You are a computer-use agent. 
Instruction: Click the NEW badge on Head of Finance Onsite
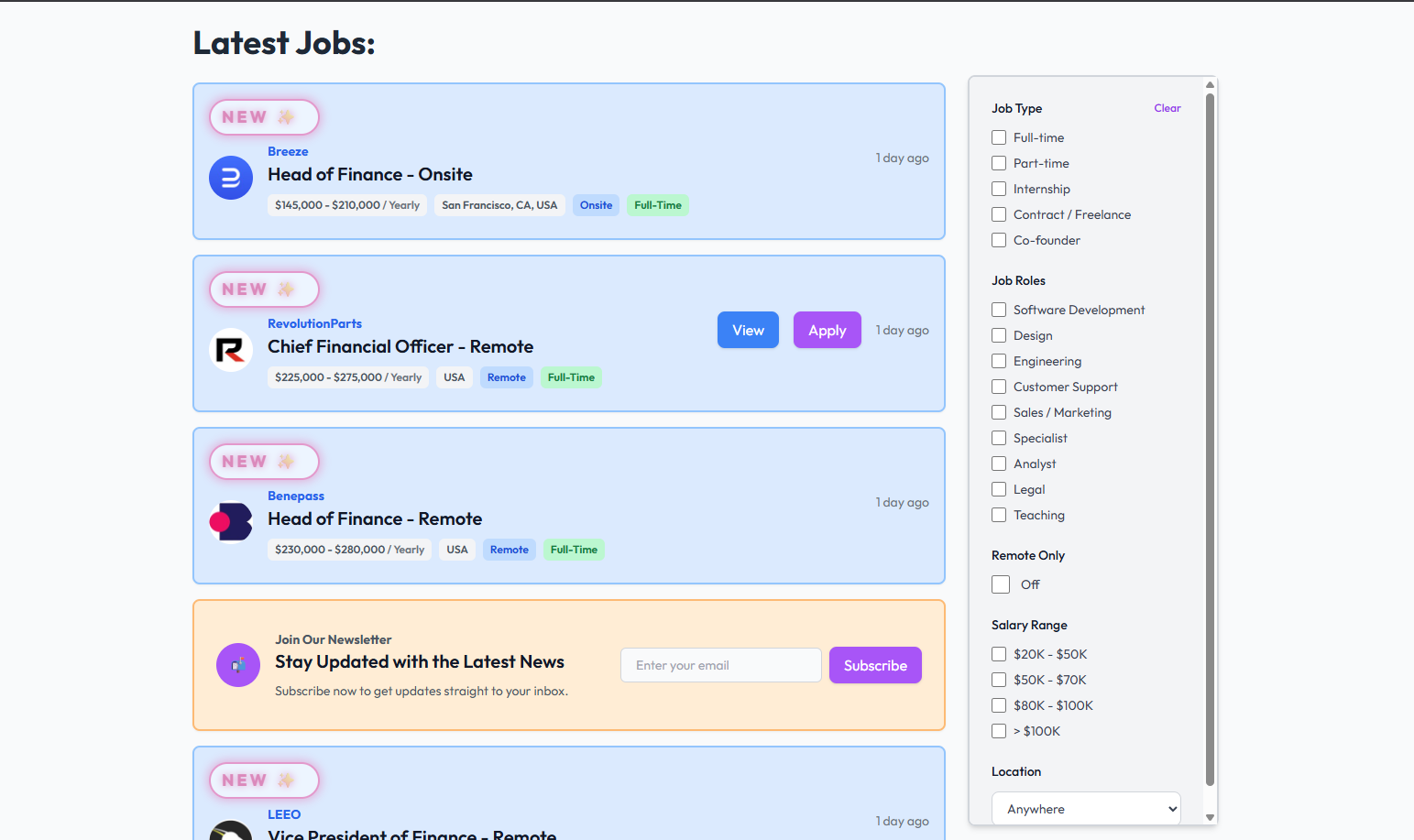click(264, 117)
